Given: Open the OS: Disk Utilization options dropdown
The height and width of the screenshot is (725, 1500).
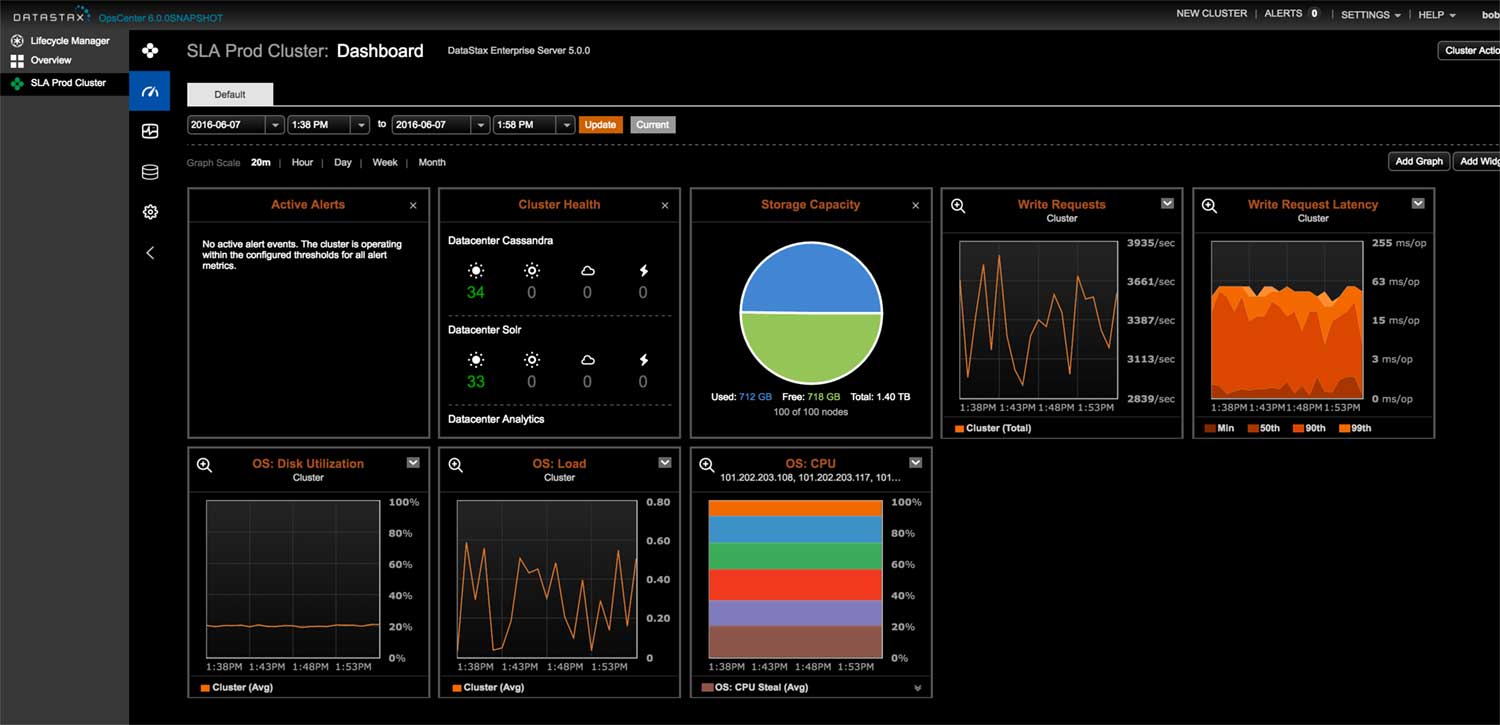Looking at the screenshot, I should [x=413, y=462].
